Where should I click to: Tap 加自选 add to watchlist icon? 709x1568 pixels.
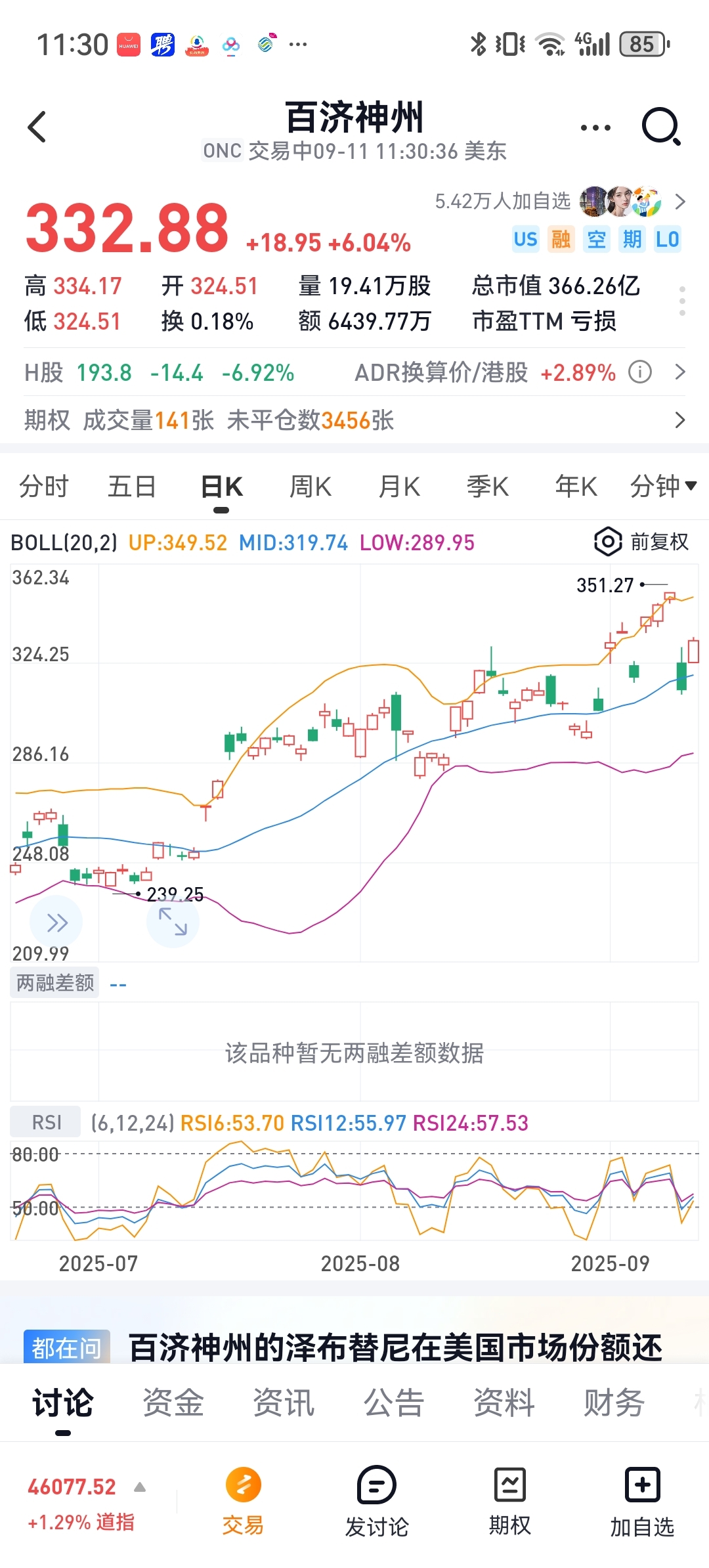[x=642, y=1502]
